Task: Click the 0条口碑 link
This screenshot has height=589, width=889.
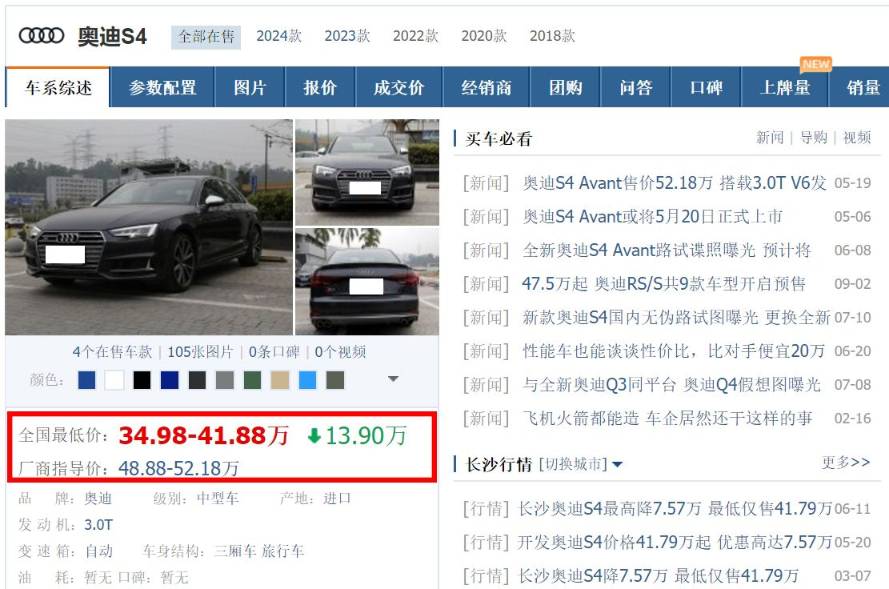Action: click(x=274, y=352)
